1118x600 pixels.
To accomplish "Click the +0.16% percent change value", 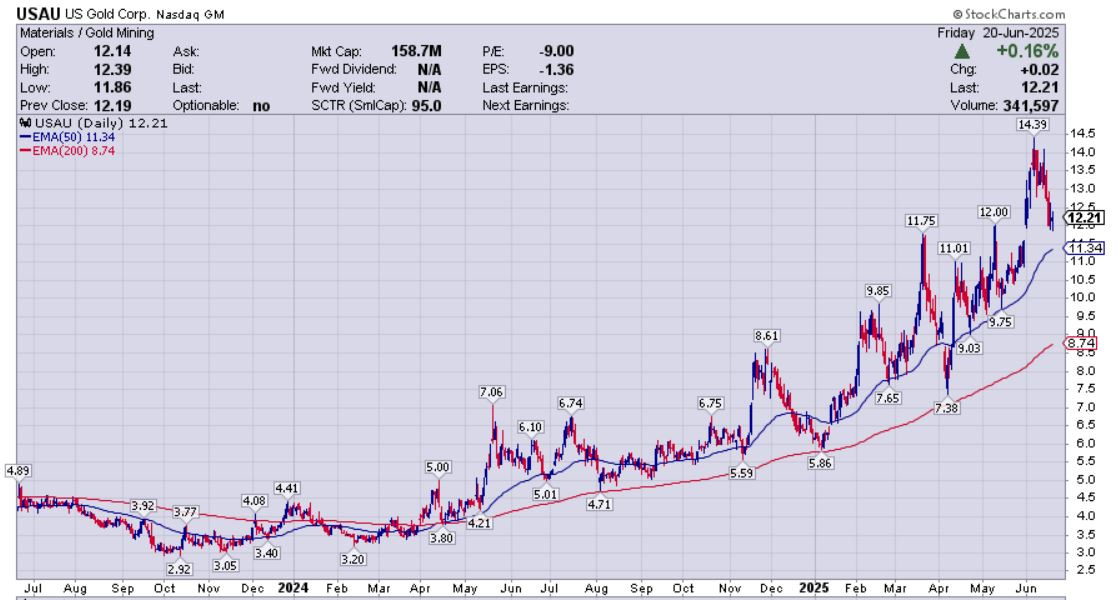I will 1027,51.
